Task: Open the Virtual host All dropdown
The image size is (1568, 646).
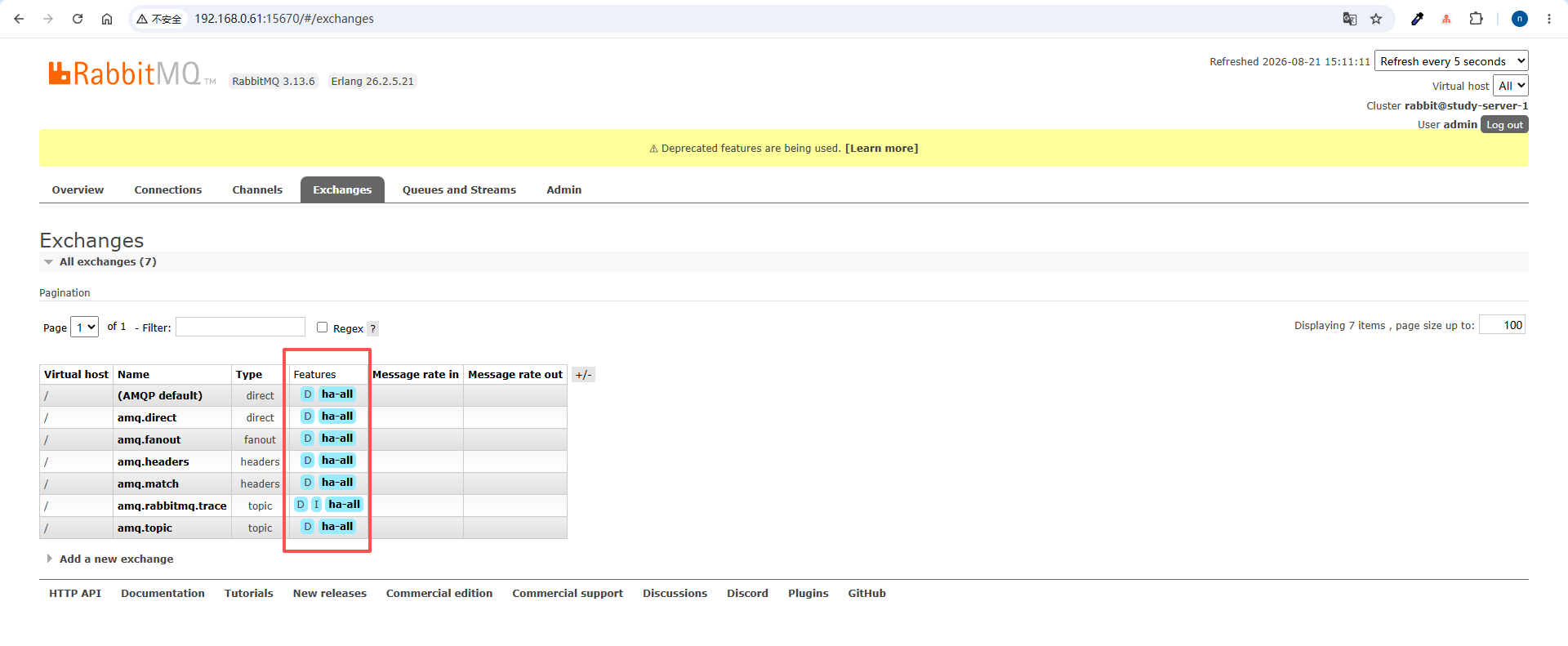Action: pos(1511,86)
